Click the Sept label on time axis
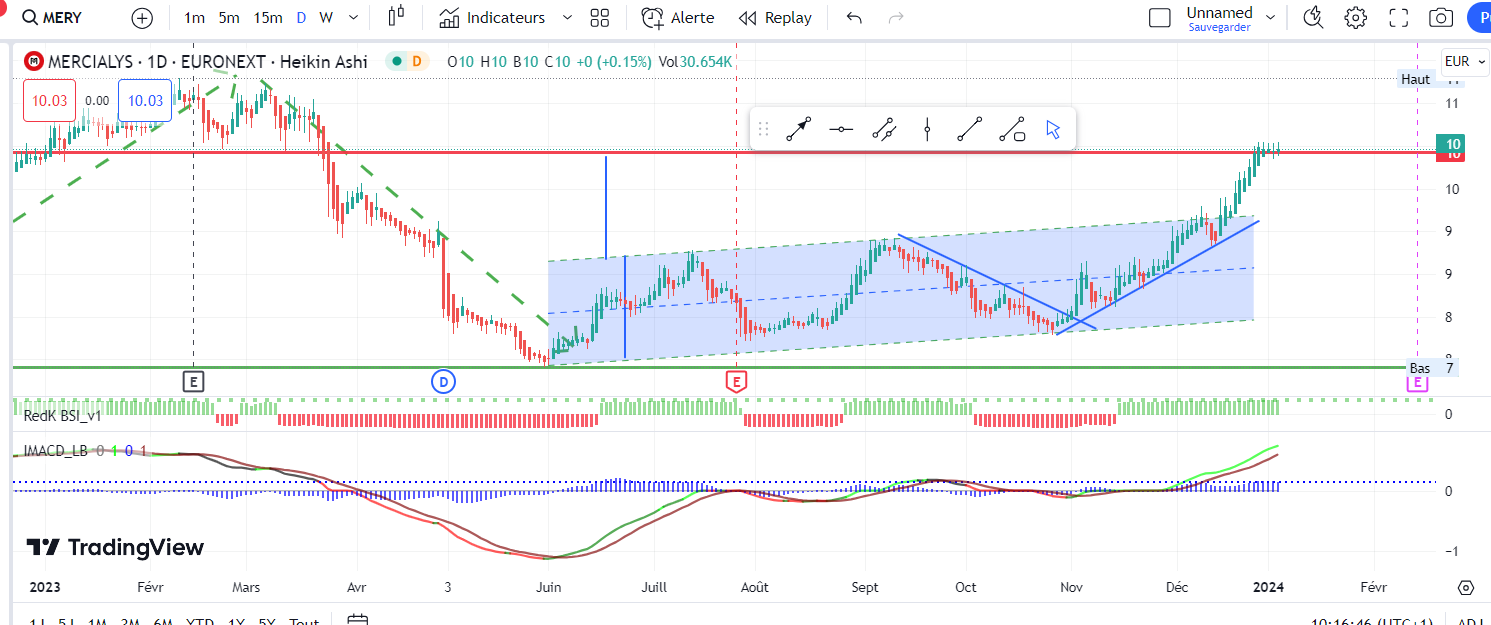Viewport: 1491px width, 625px height. click(864, 587)
